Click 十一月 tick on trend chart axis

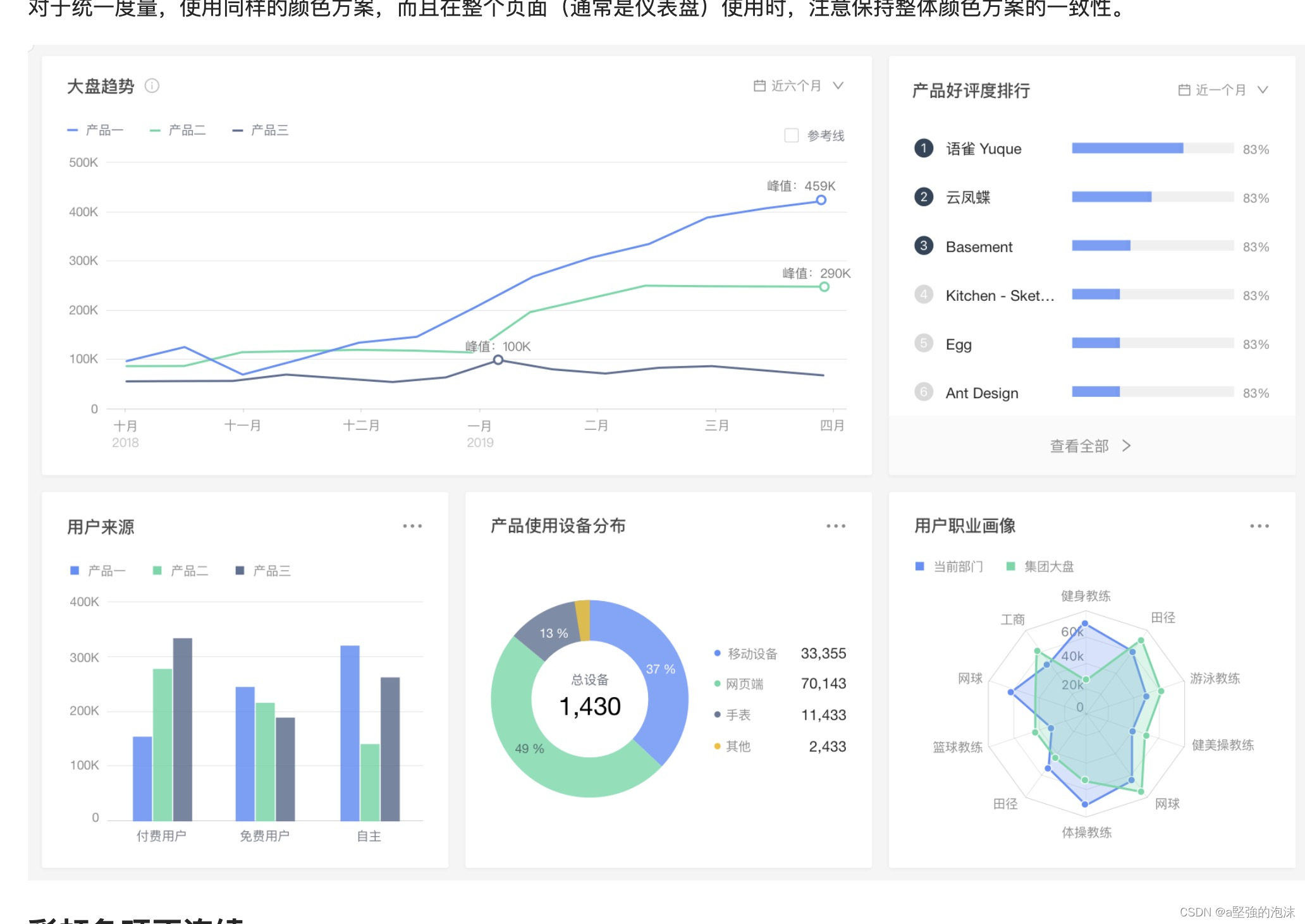(243, 425)
